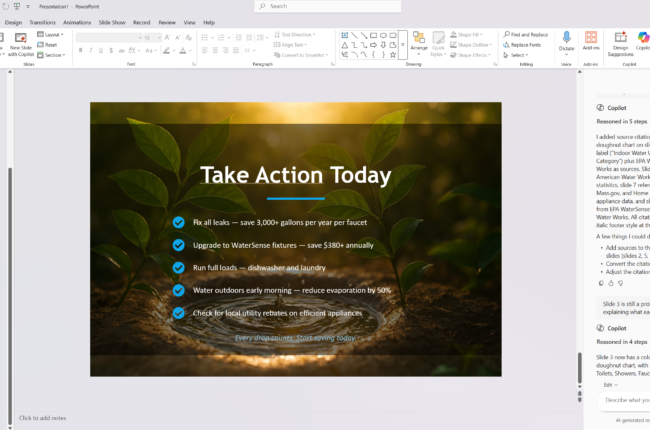650x430 pixels.
Task: Open the Section dropdown menu
Action: (x=54, y=55)
